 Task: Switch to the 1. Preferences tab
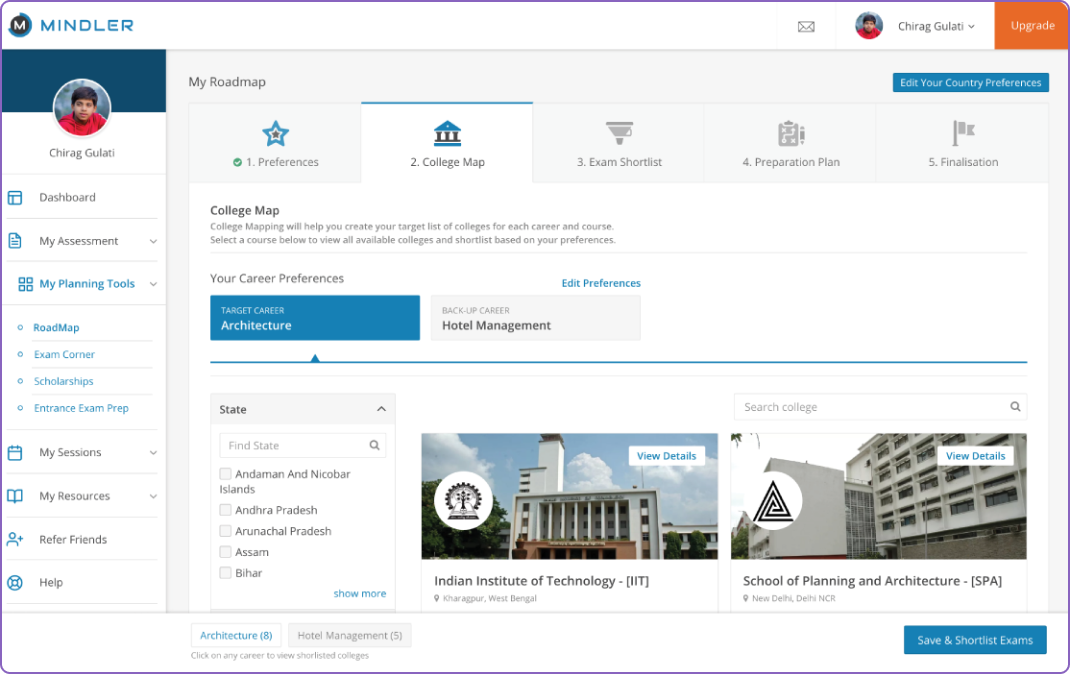[x=275, y=143]
